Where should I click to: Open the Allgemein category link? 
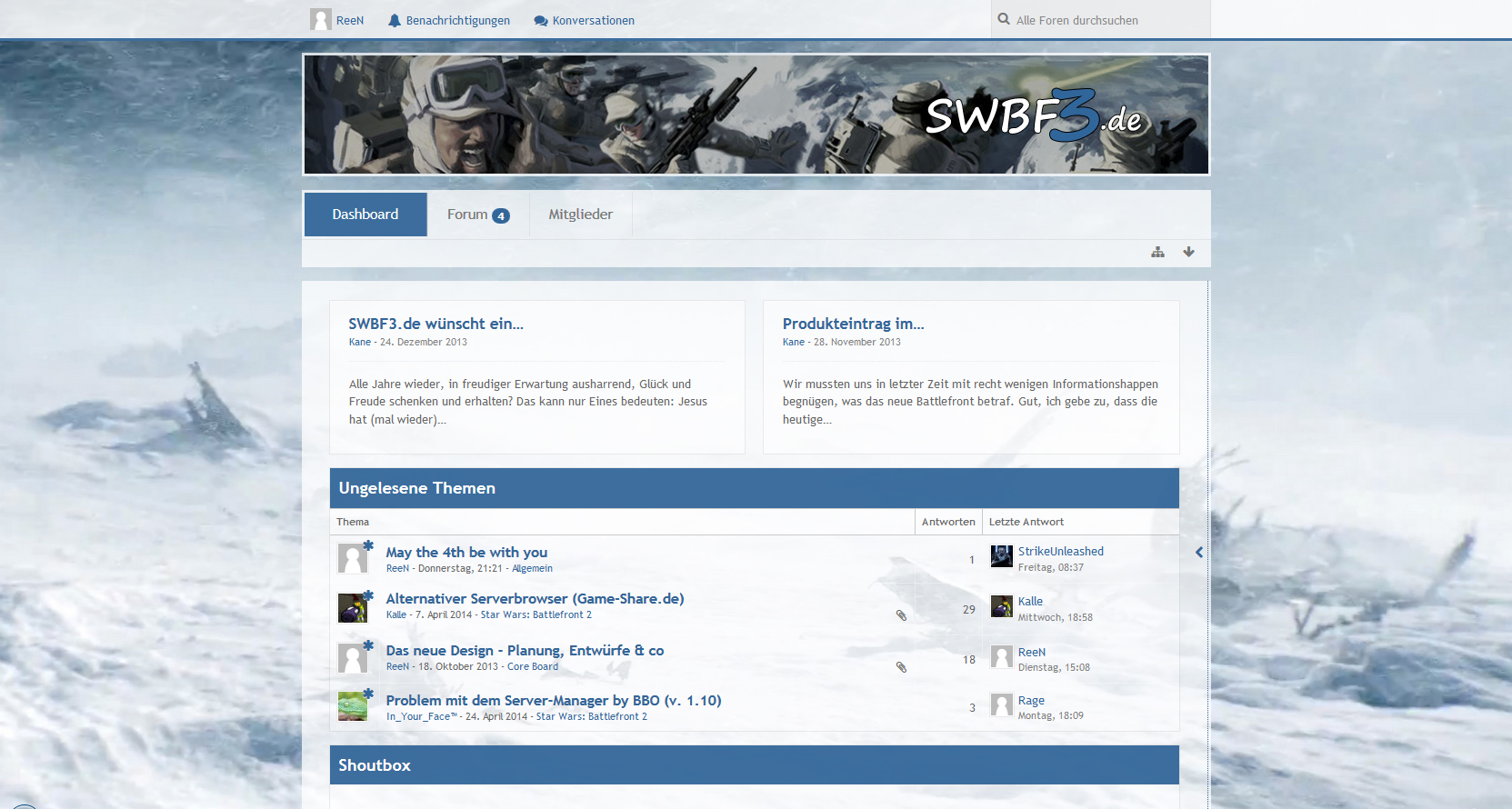tap(532, 569)
